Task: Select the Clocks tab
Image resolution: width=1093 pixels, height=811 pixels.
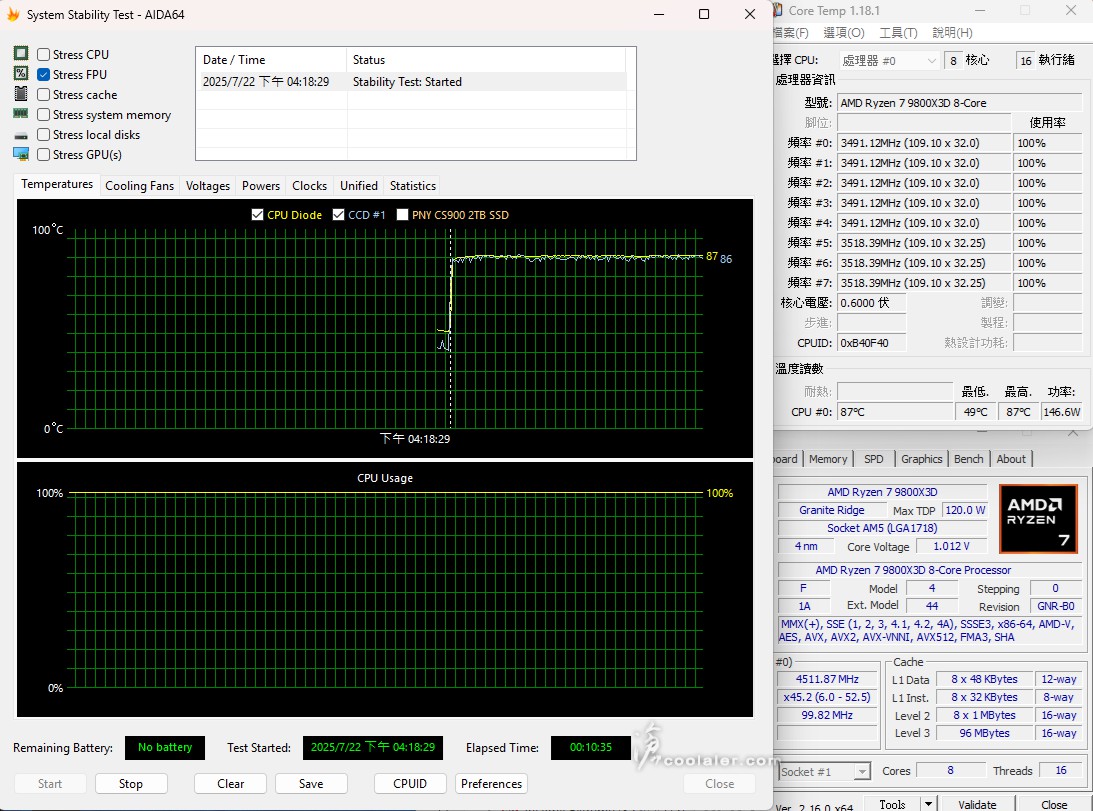Action: [x=309, y=185]
